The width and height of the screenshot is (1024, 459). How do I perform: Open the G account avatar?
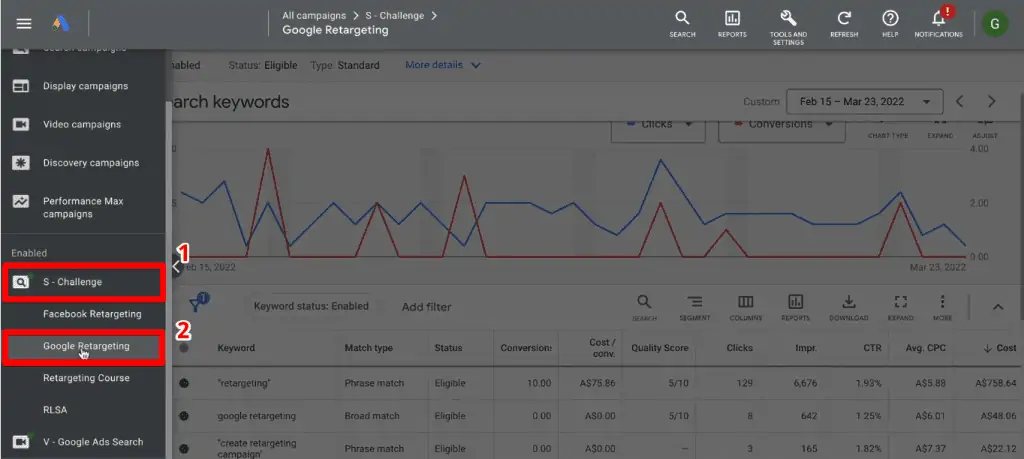tap(995, 24)
